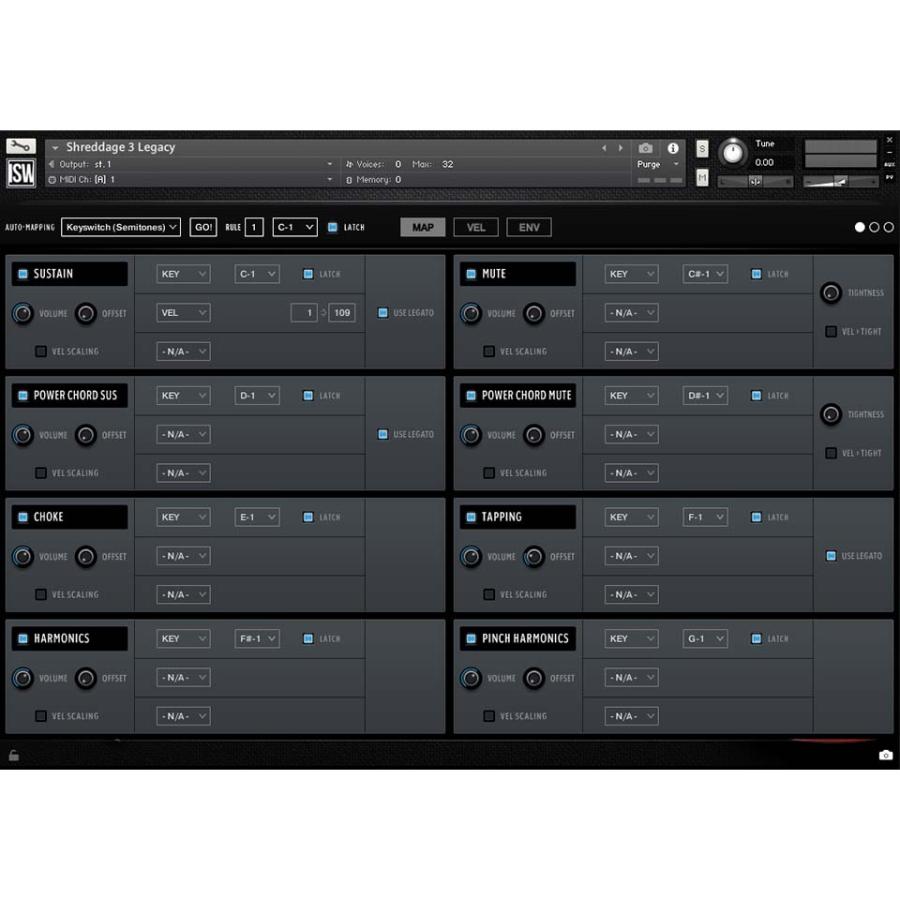Open the Purge menu
This screenshot has width=900, height=900.
click(x=658, y=164)
